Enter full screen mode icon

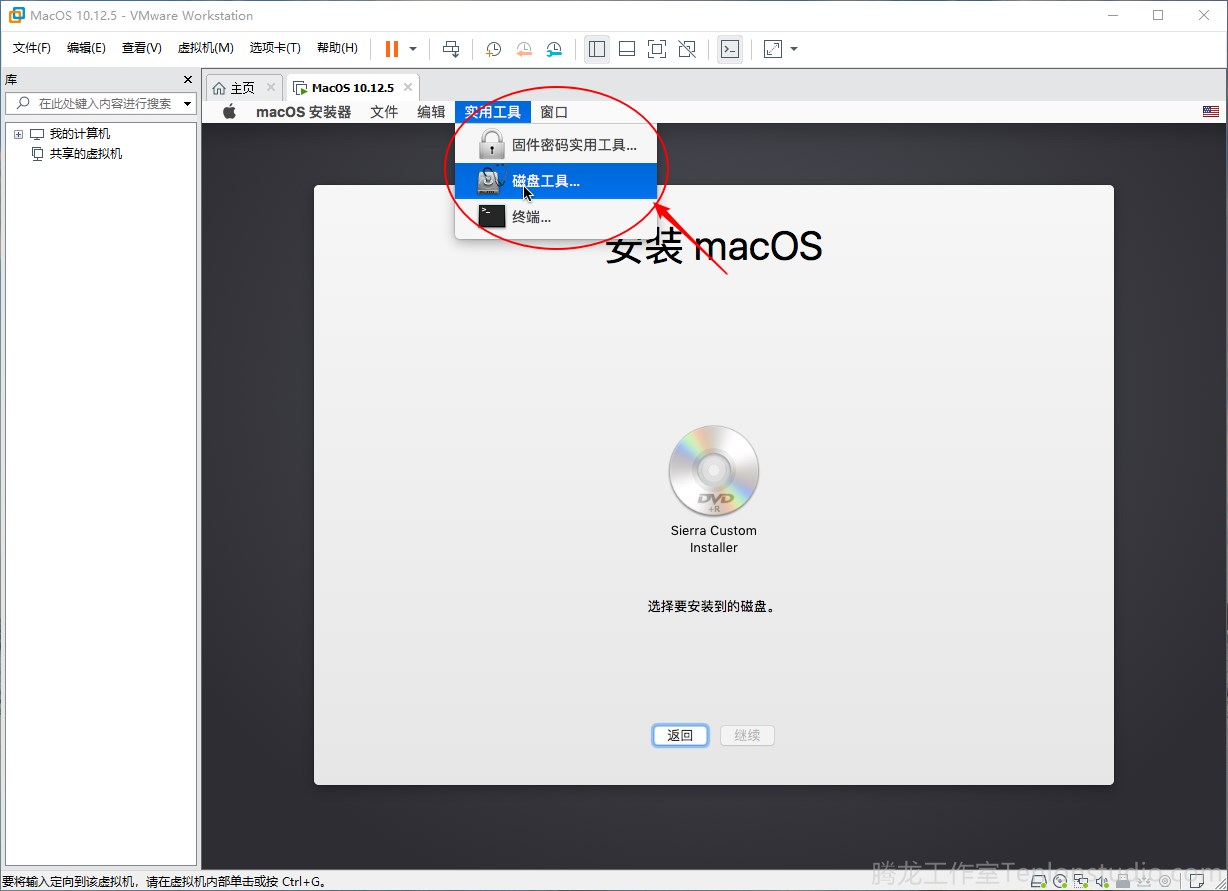pyautogui.click(x=657, y=49)
